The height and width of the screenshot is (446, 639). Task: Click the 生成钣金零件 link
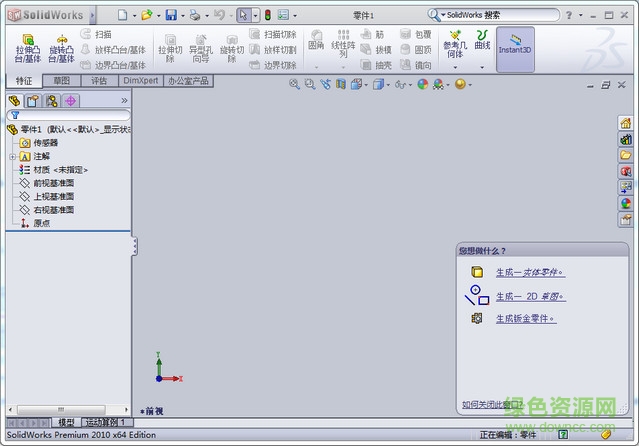pyautogui.click(x=525, y=319)
